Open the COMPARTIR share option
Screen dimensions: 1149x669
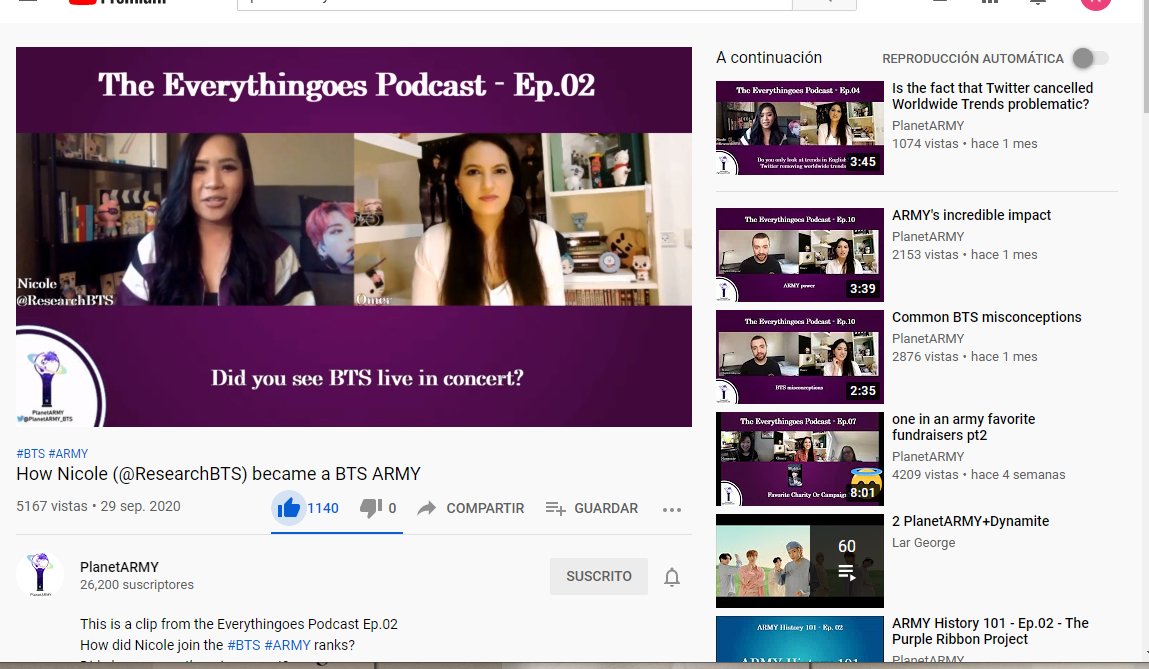click(x=470, y=508)
